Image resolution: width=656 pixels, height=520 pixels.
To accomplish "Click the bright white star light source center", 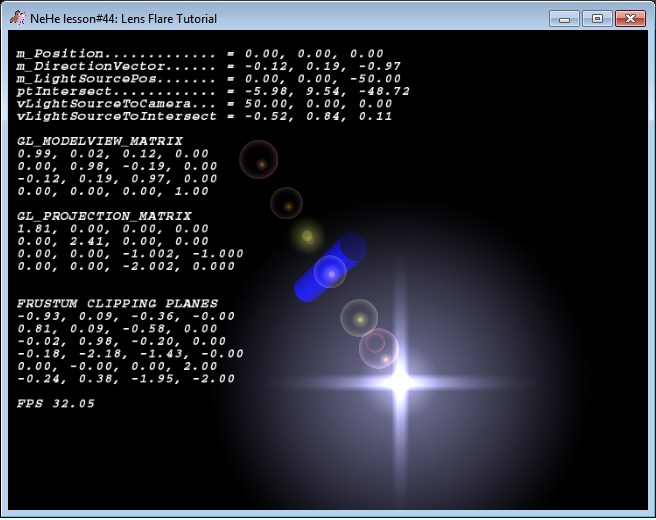I will 400,380.
